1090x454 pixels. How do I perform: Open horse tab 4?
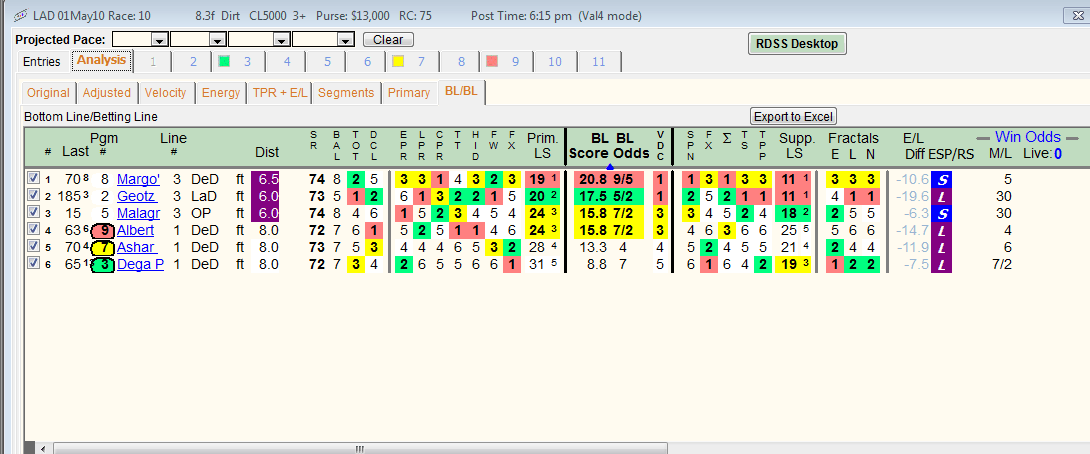coord(287,62)
